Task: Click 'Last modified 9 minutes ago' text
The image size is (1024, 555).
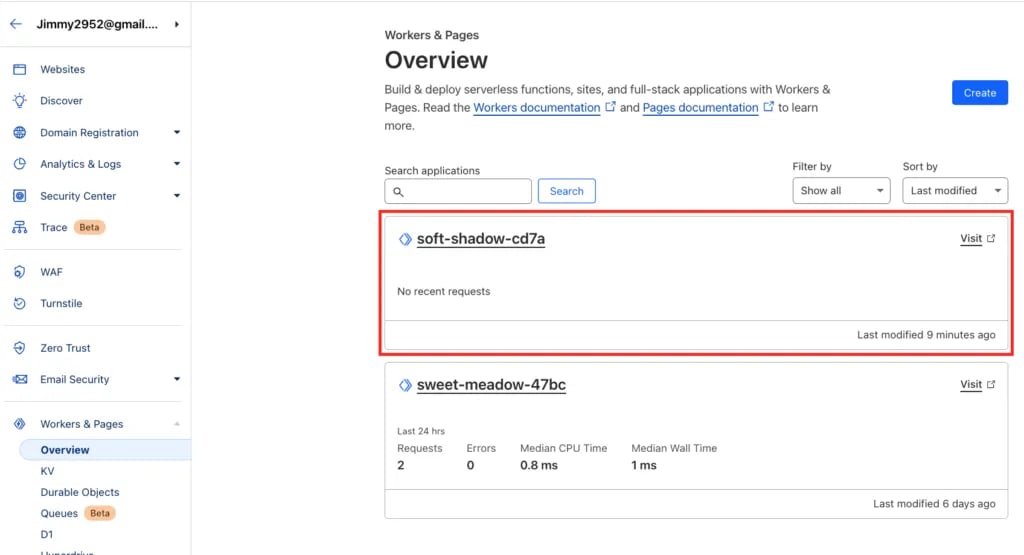Action: point(926,335)
